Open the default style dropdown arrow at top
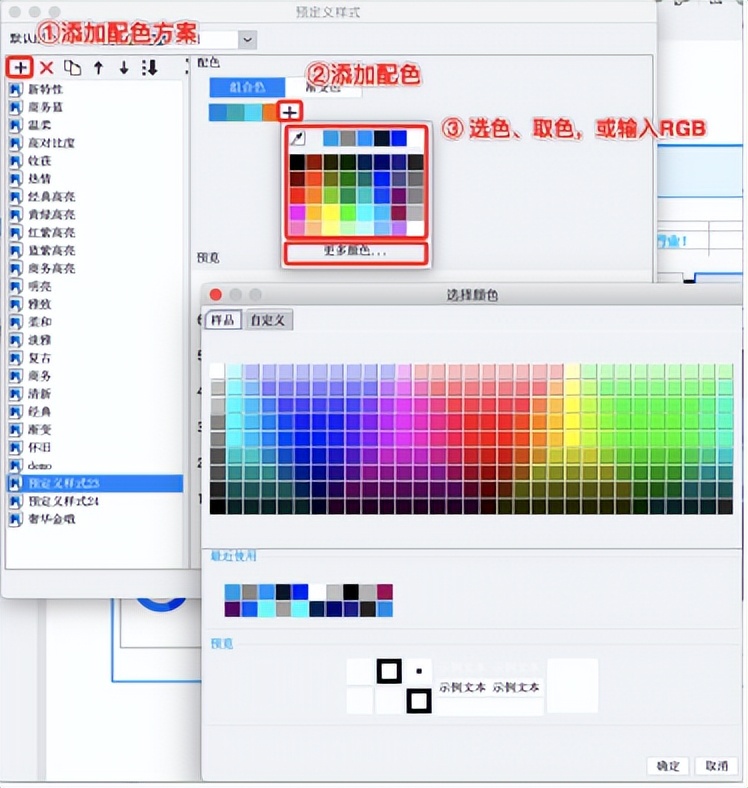Screen dimensions: 748x788 247,40
